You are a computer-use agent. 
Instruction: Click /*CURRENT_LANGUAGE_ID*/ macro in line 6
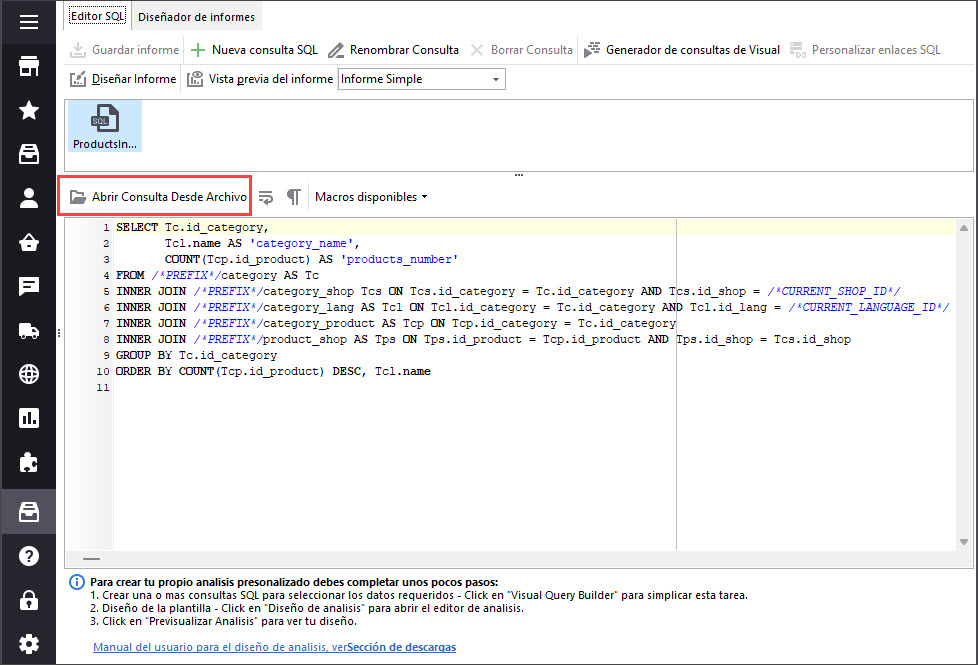[x=869, y=308]
